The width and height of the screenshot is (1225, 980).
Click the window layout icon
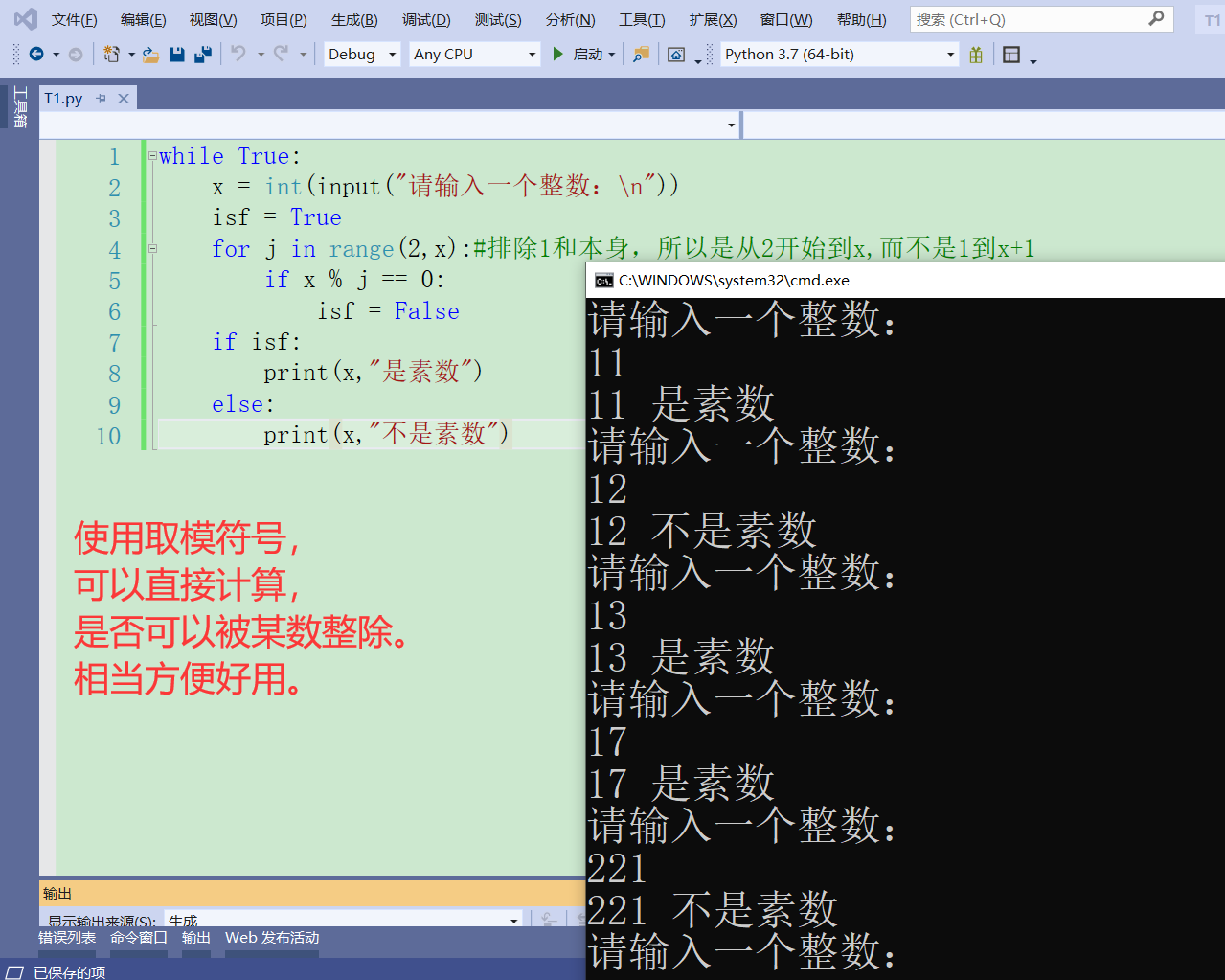[x=1011, y=55]
